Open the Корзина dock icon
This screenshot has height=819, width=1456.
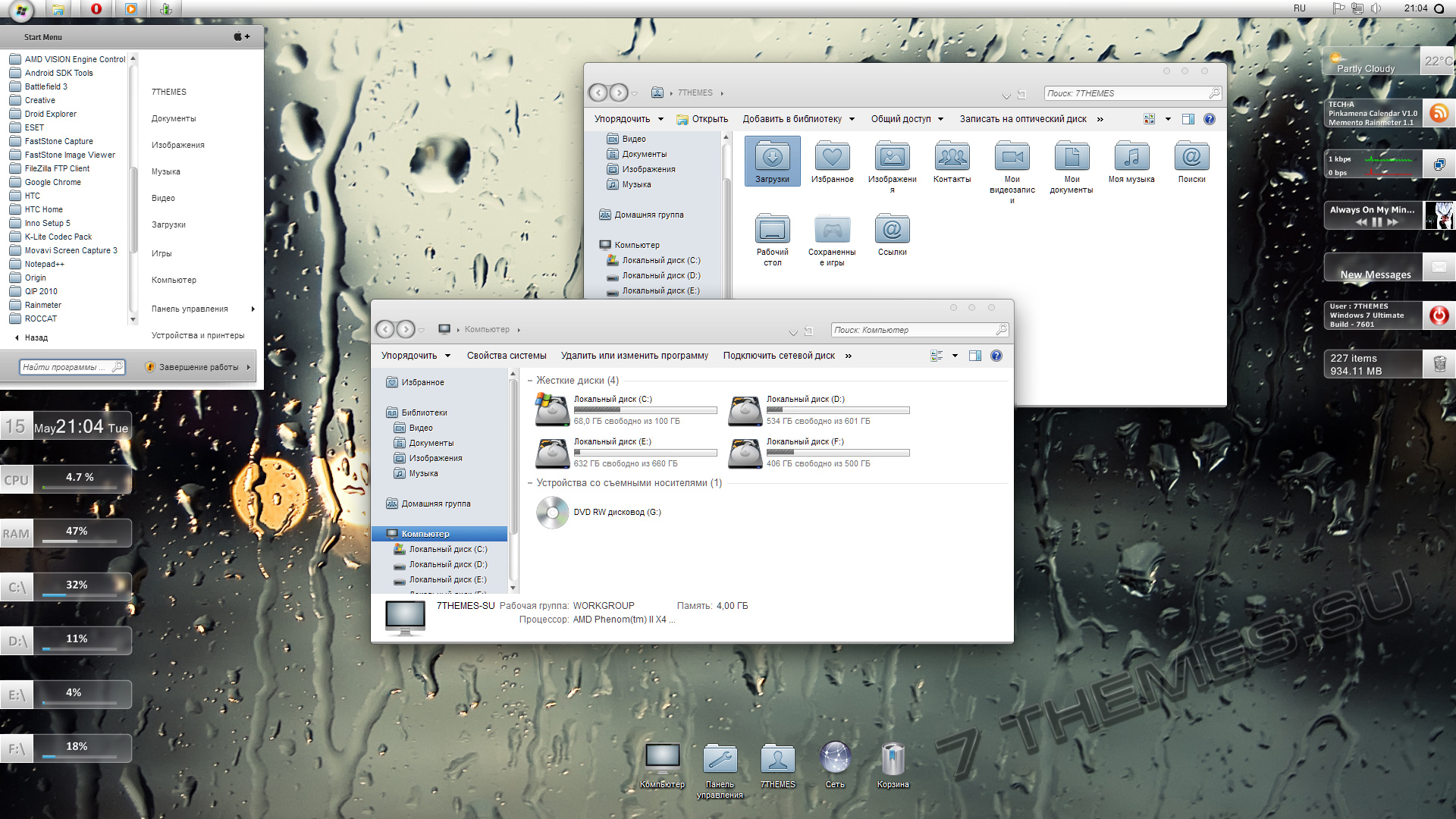coord(893,764)
